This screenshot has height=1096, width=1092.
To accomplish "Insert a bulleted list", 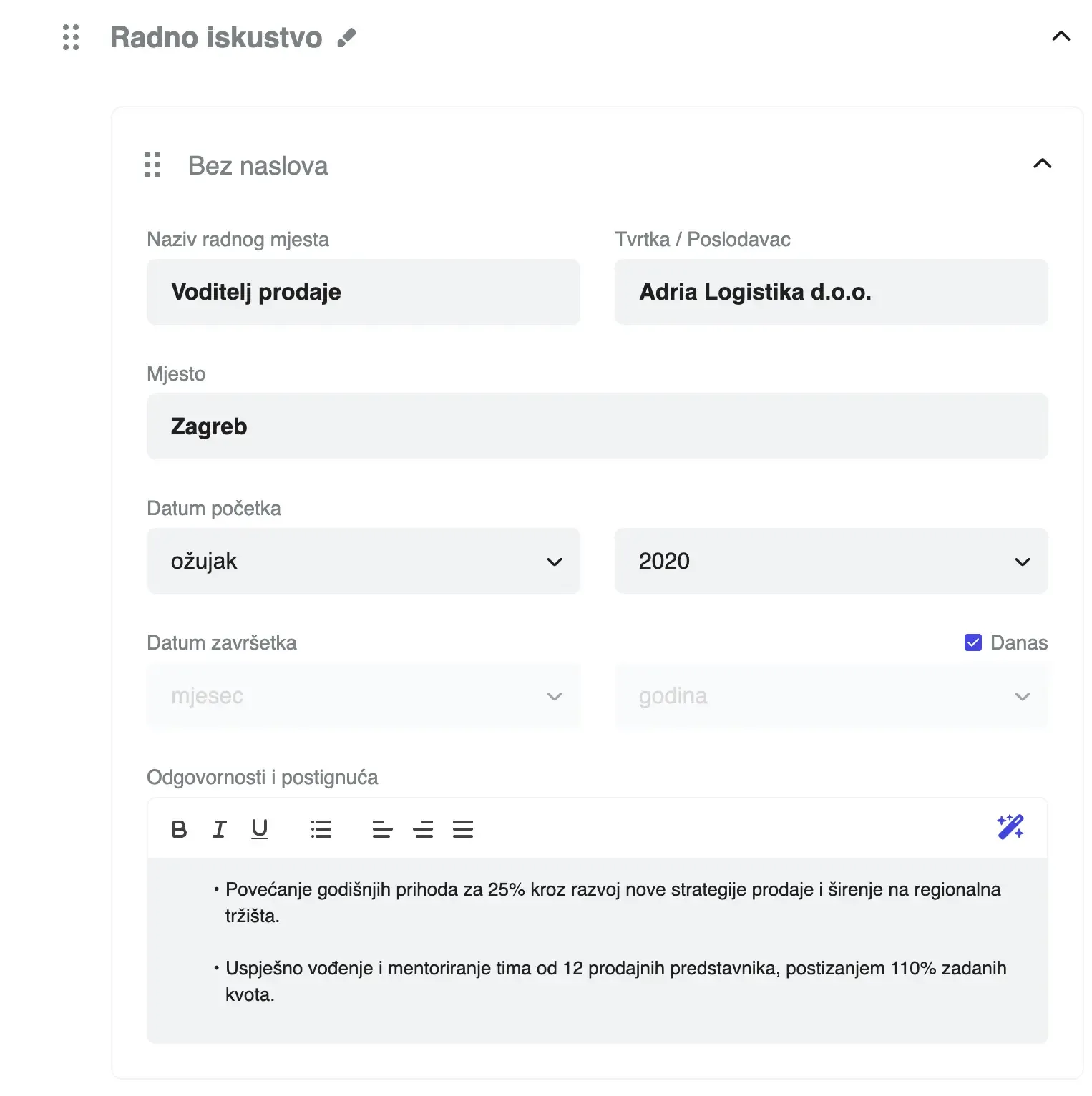I will (321, 828).
